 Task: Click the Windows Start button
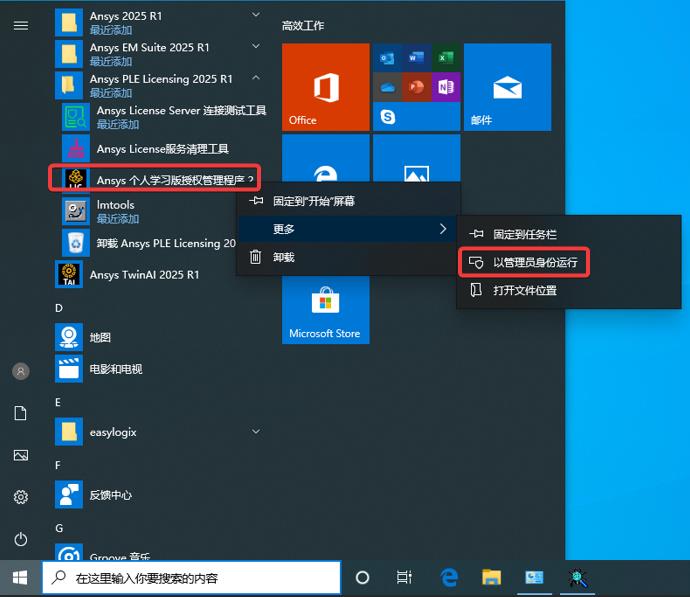tap(20, 578)
